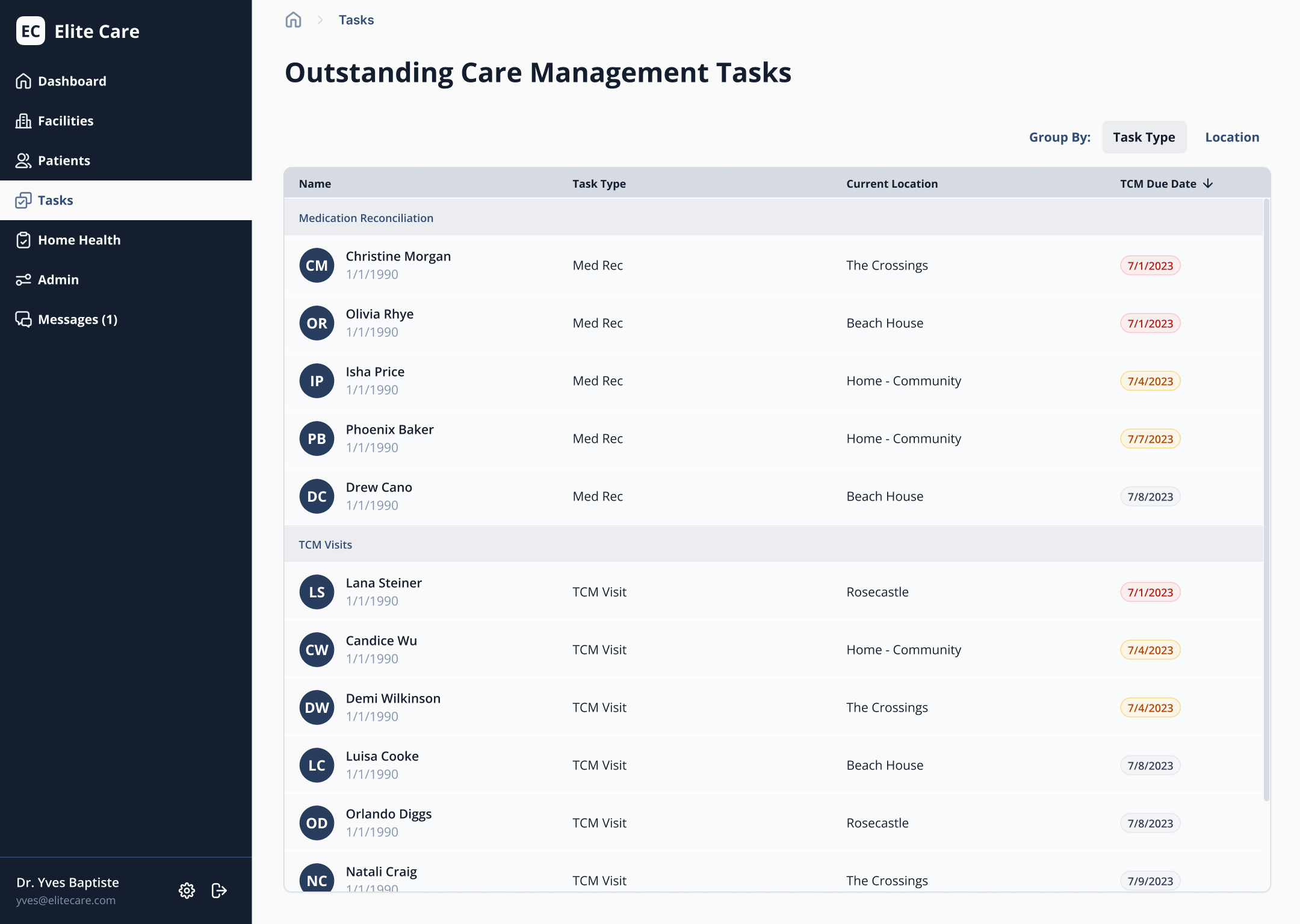Click the Tasks icon in the sidebar
This screenshot has height=924, width=1300.
pyautogui.click(x=23, y=200)
